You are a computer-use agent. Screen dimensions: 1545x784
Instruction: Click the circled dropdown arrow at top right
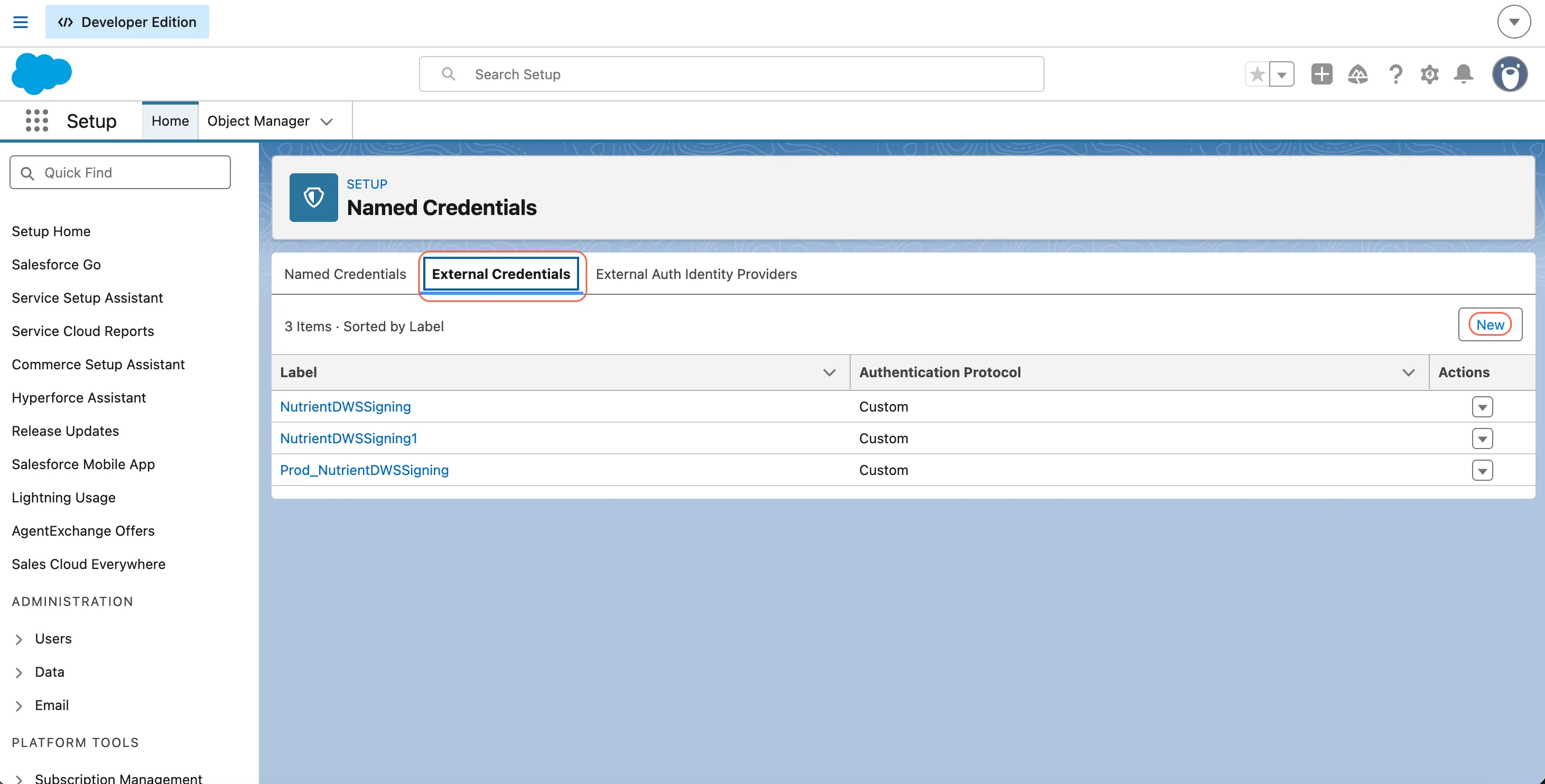coord(1514,22)
